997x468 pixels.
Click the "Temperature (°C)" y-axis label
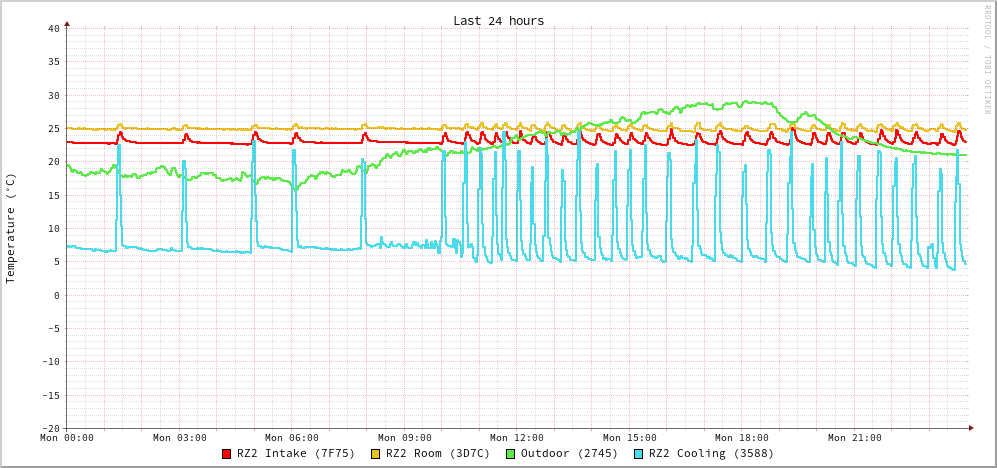point(11,228)
